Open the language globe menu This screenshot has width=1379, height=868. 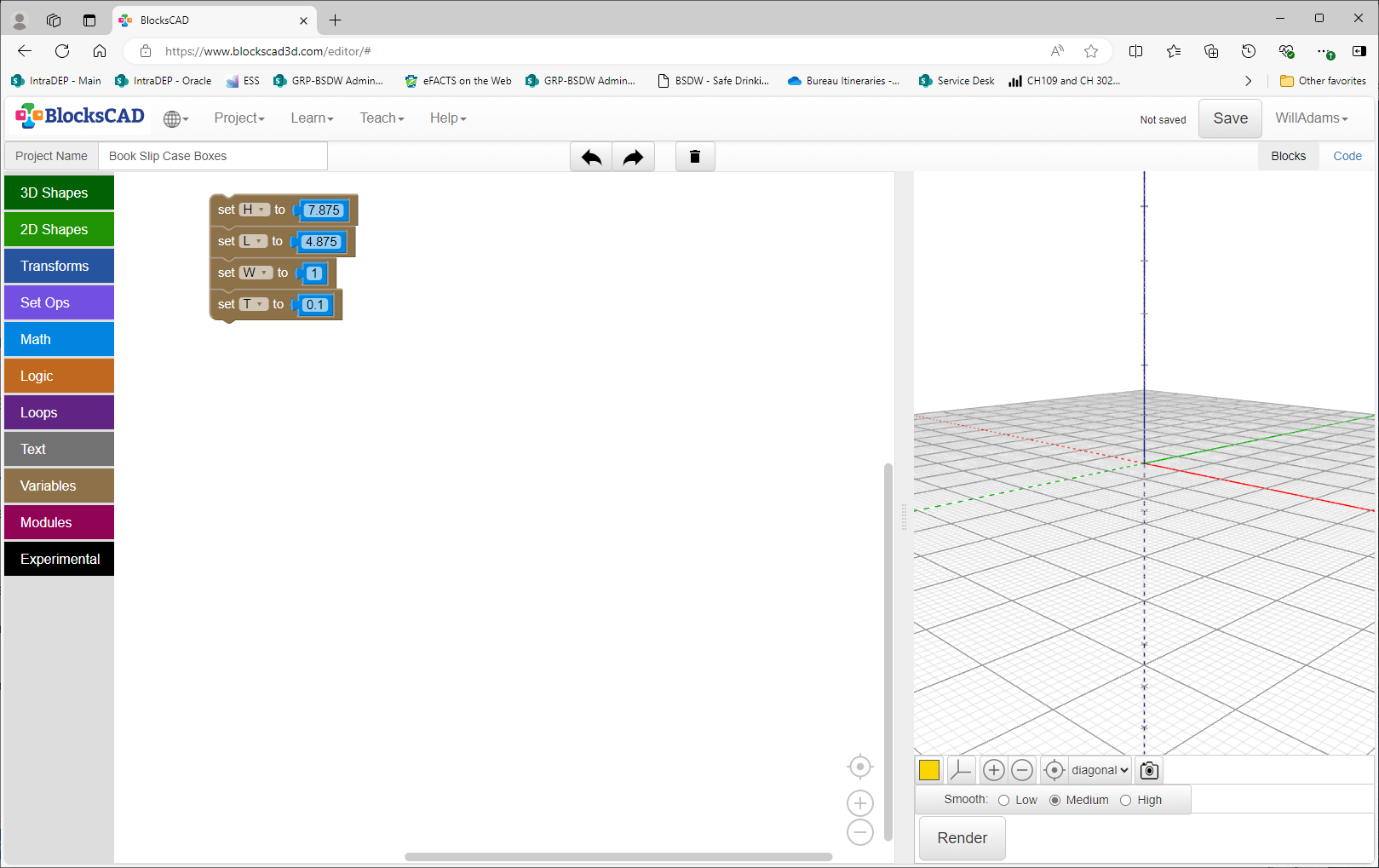(x=175, y=119)
